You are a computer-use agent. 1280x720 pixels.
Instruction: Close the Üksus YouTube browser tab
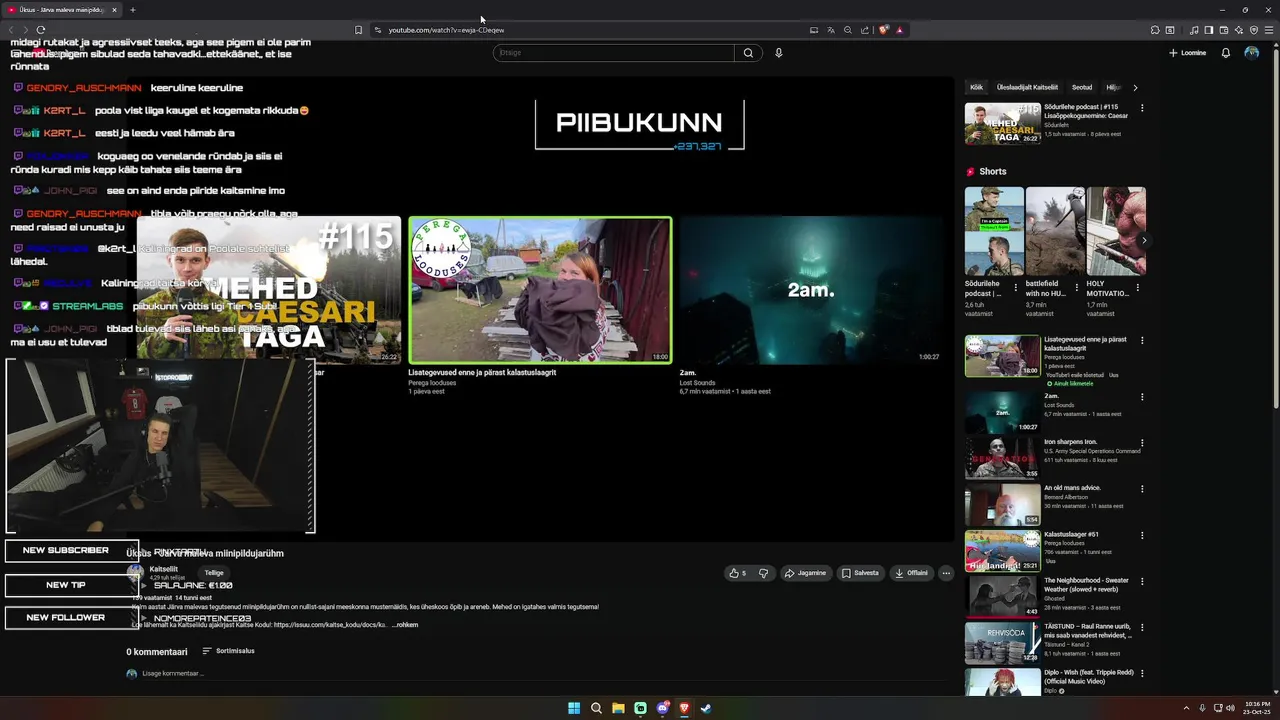tap(114, 10)
